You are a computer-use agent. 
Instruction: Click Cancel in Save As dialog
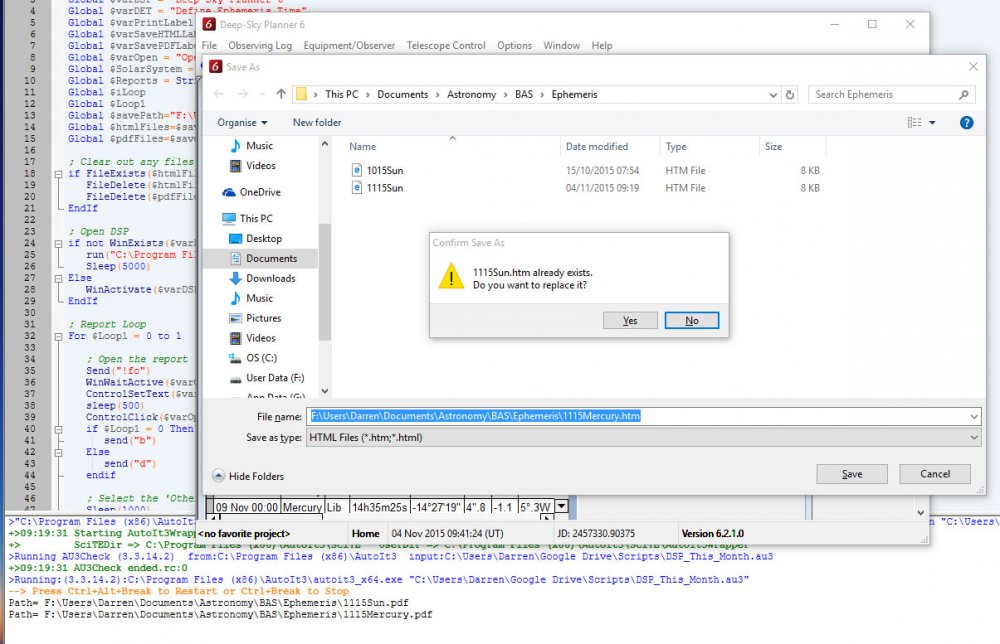935,474
